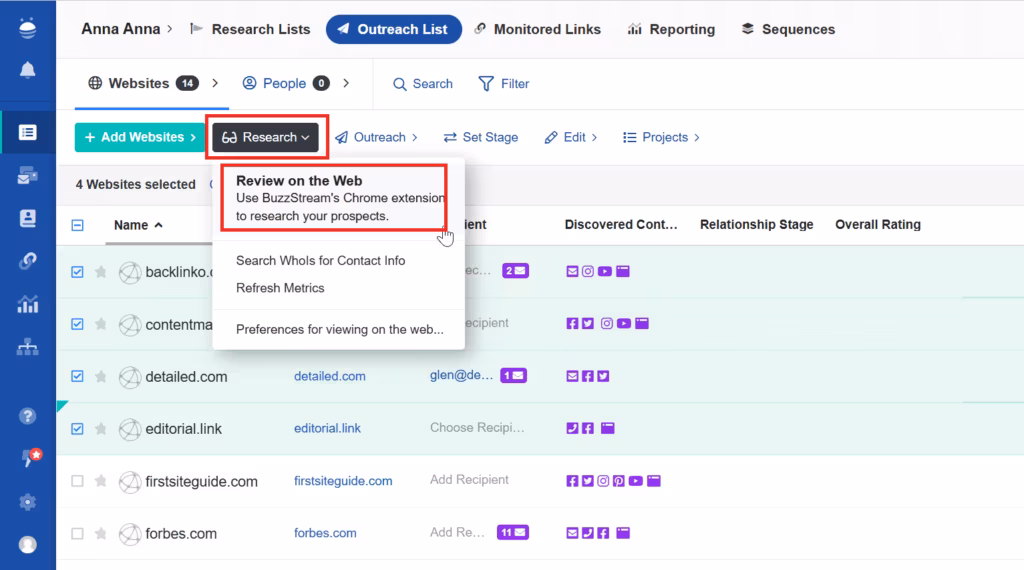This screenshot has height=570, width=1024.
Task: Open the Outreach dropdown
Action: pyautogui.click(x=376, y=137)
